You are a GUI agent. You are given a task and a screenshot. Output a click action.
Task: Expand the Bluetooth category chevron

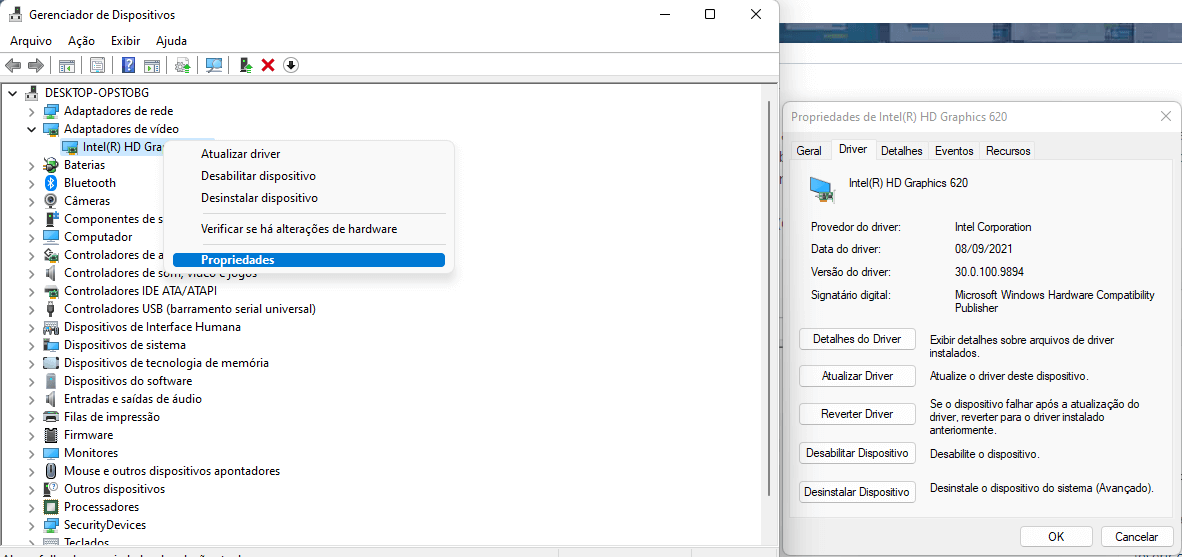click(32, 183)
